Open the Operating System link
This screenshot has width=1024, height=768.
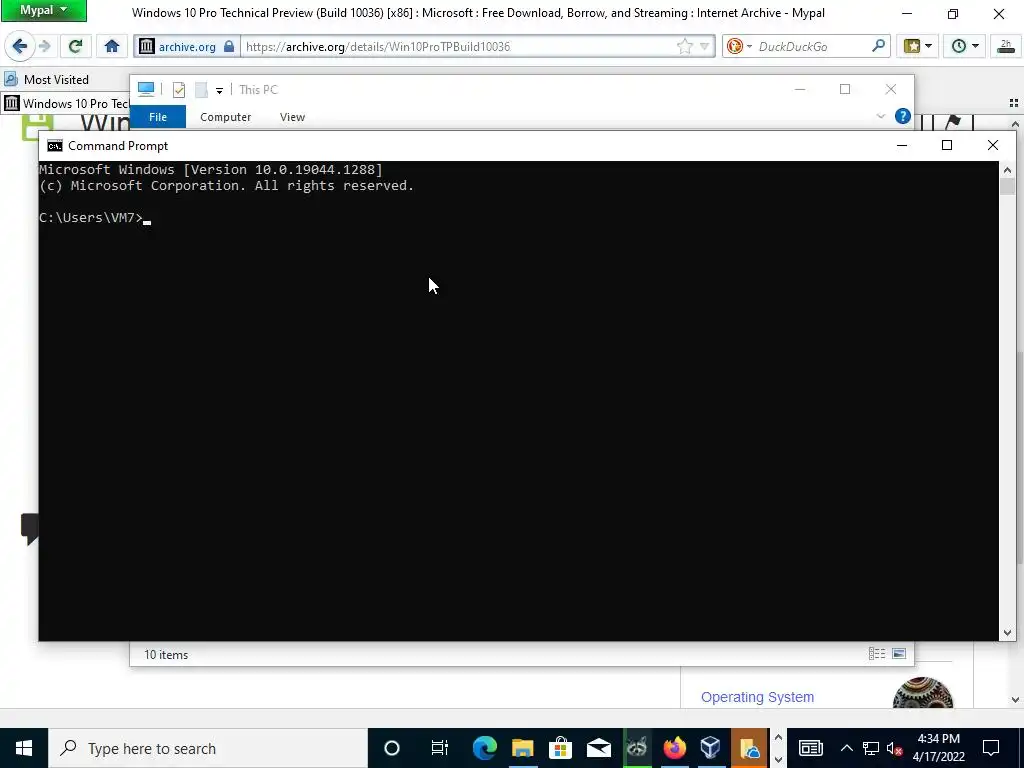click(x=757, y=697)
